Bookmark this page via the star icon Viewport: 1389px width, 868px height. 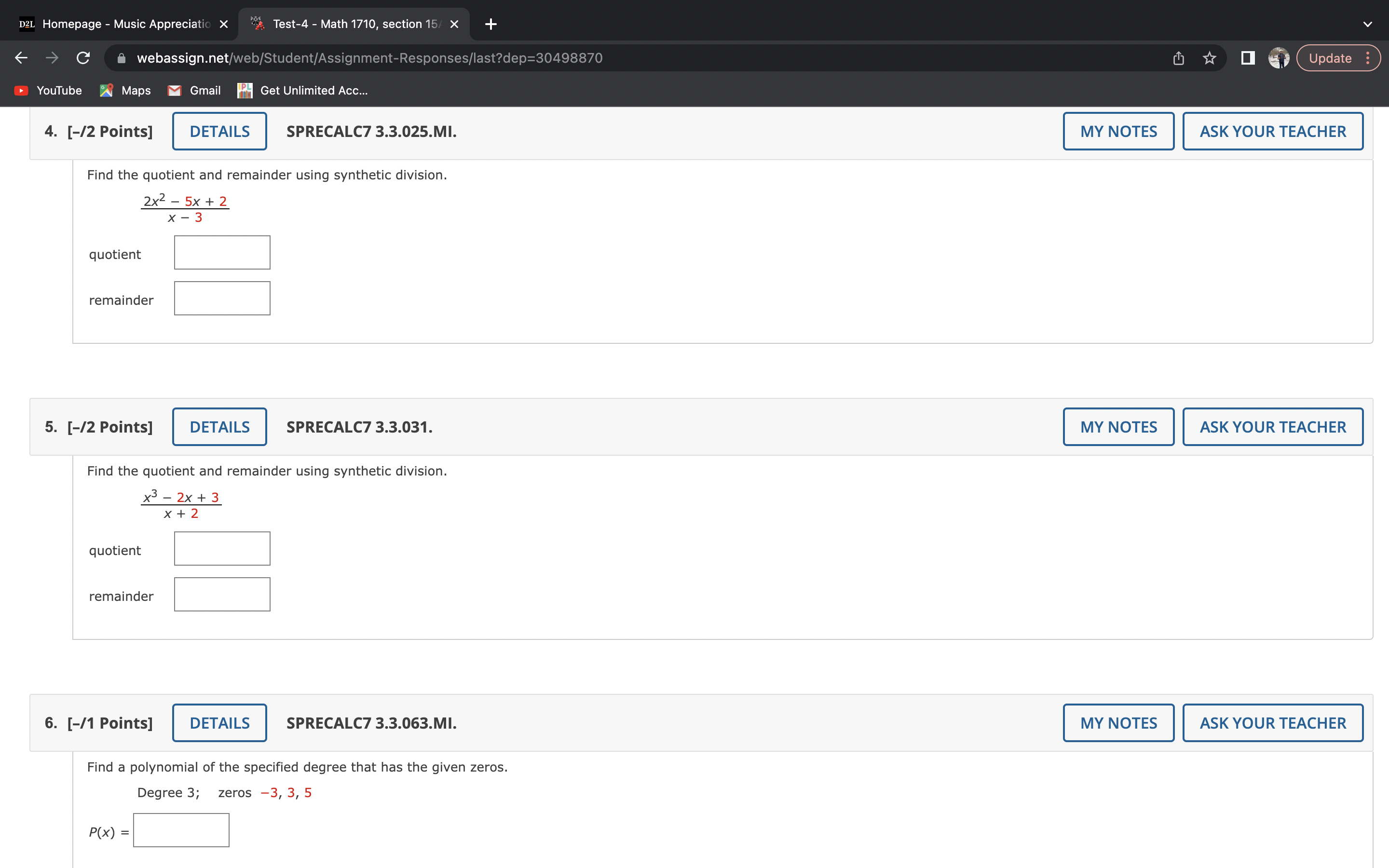point(1209,57)
